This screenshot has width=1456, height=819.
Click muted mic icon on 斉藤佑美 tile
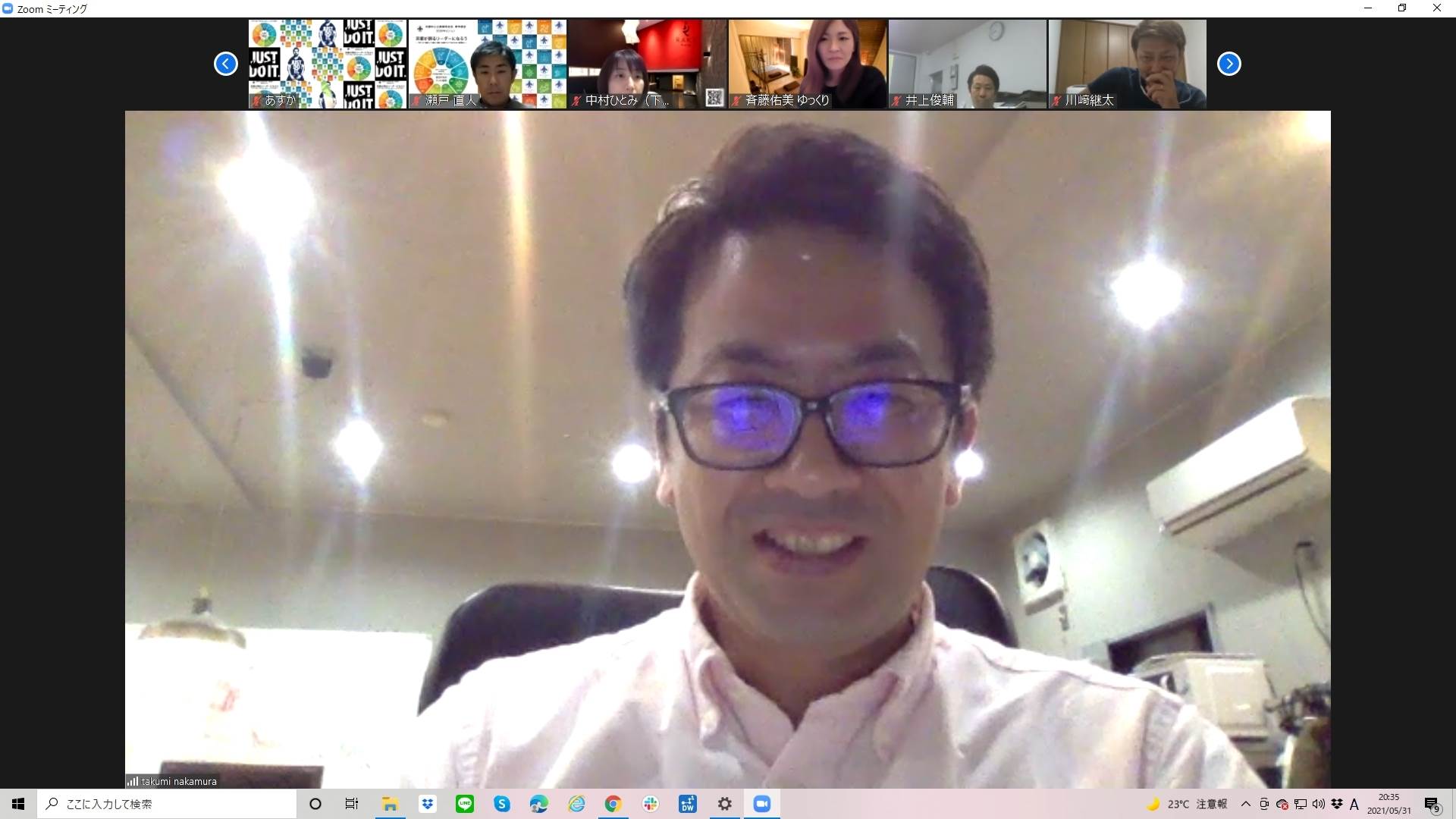pos(737,100)
